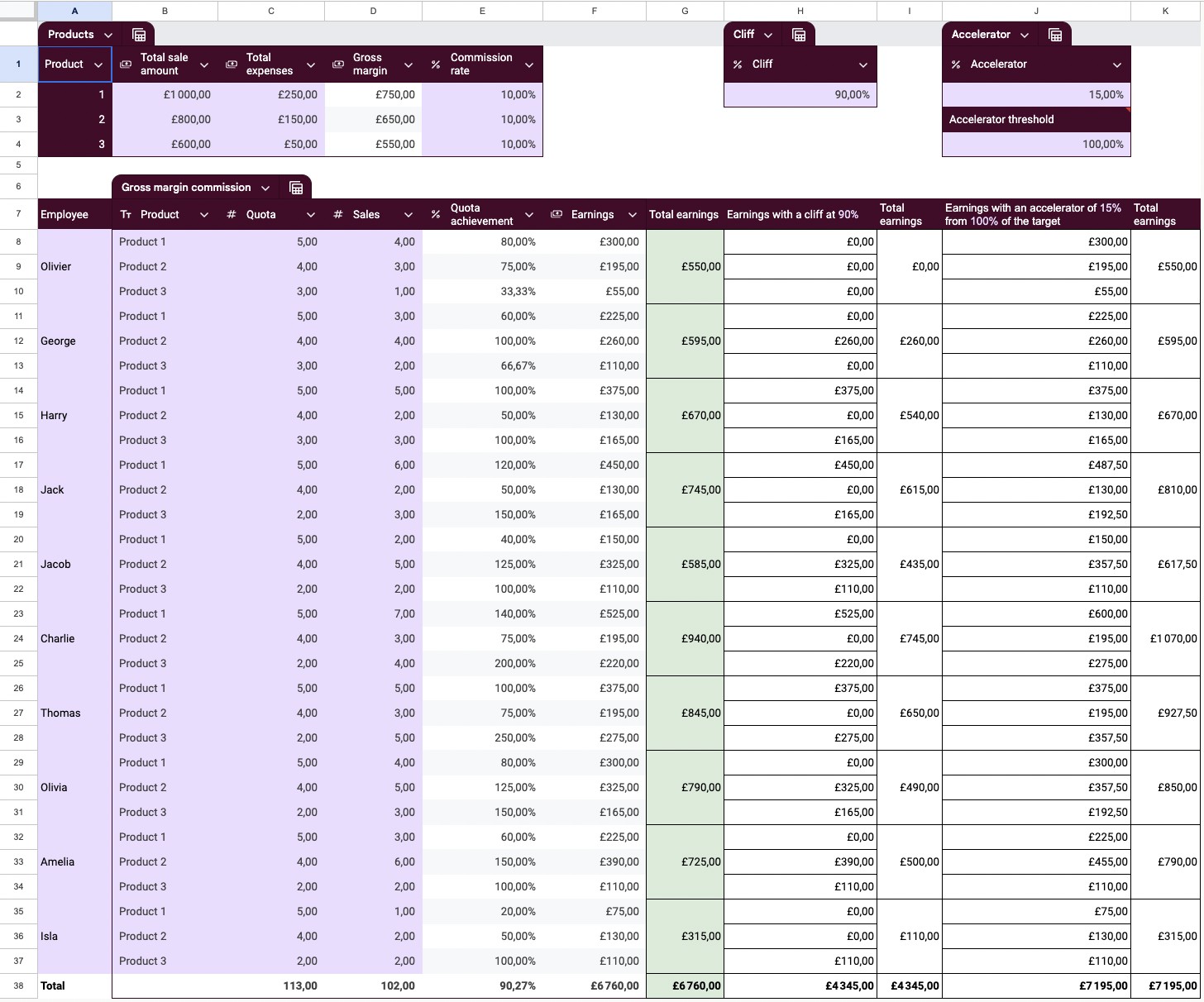
Task: Select overall quota achievement 90,27% cell
Action: coord(482,985)
